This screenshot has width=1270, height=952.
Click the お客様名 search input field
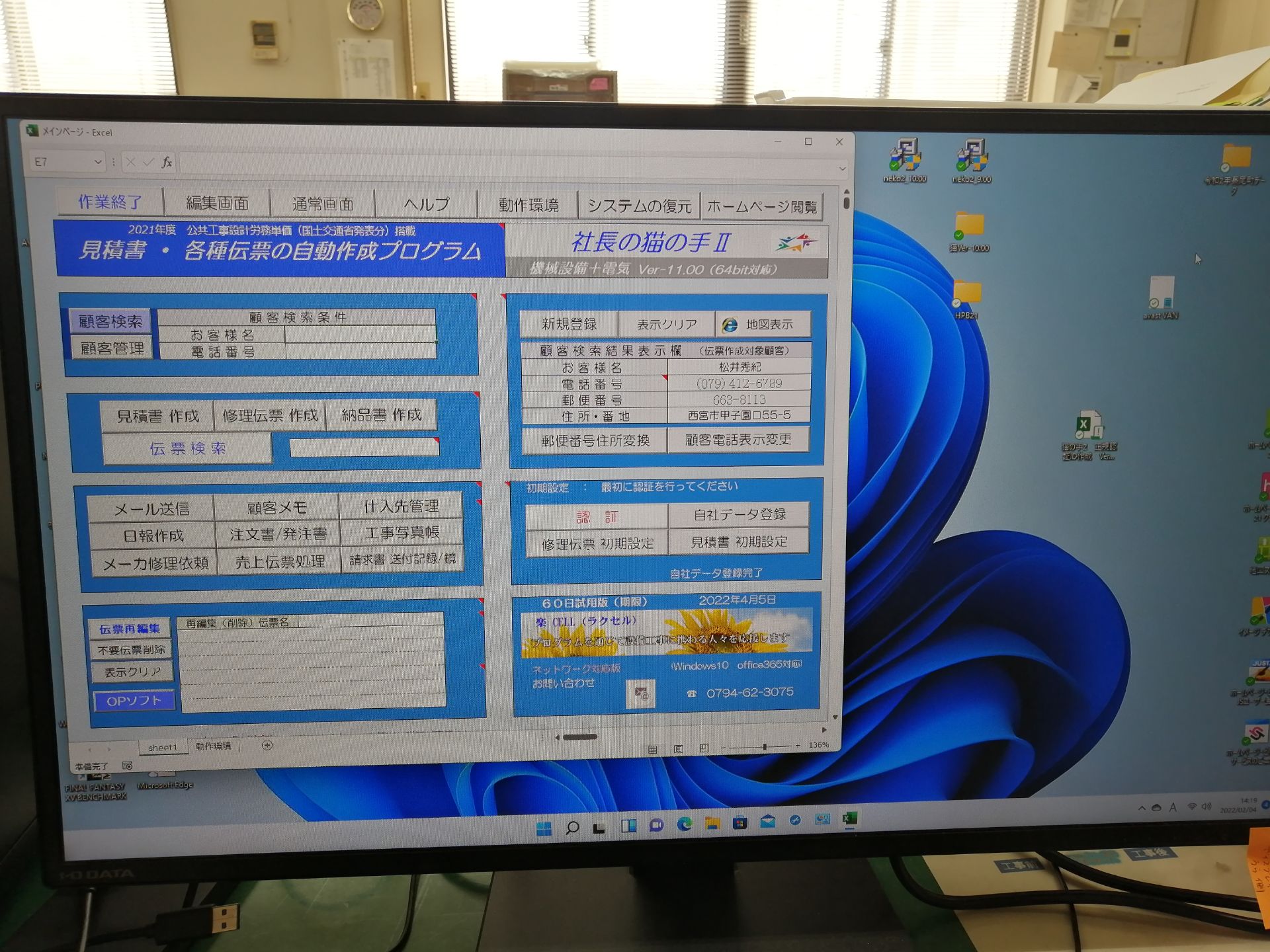[360, 334]
